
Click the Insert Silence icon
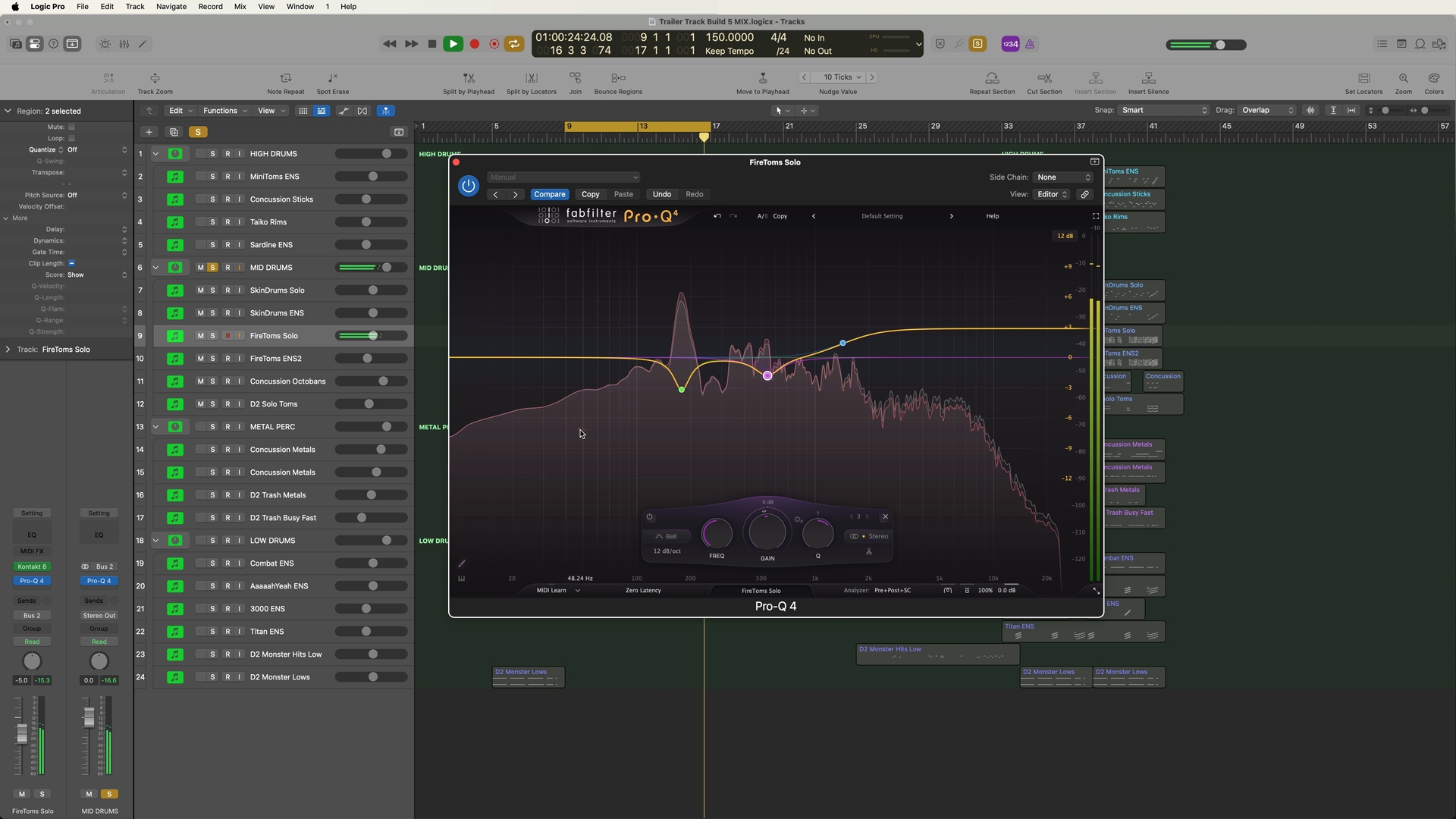(x=1148, y=78)
